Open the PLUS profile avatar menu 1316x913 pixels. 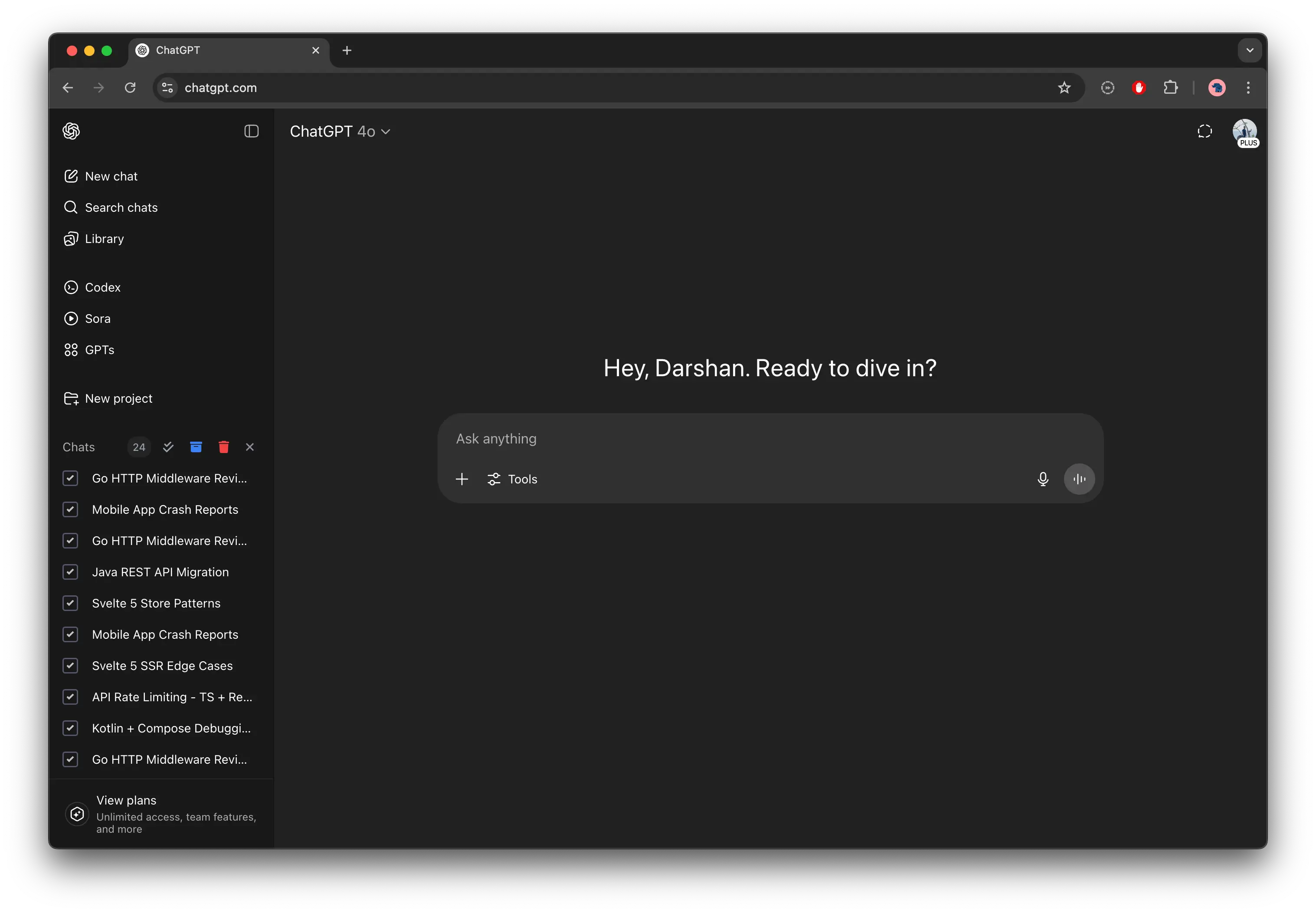1244,132
